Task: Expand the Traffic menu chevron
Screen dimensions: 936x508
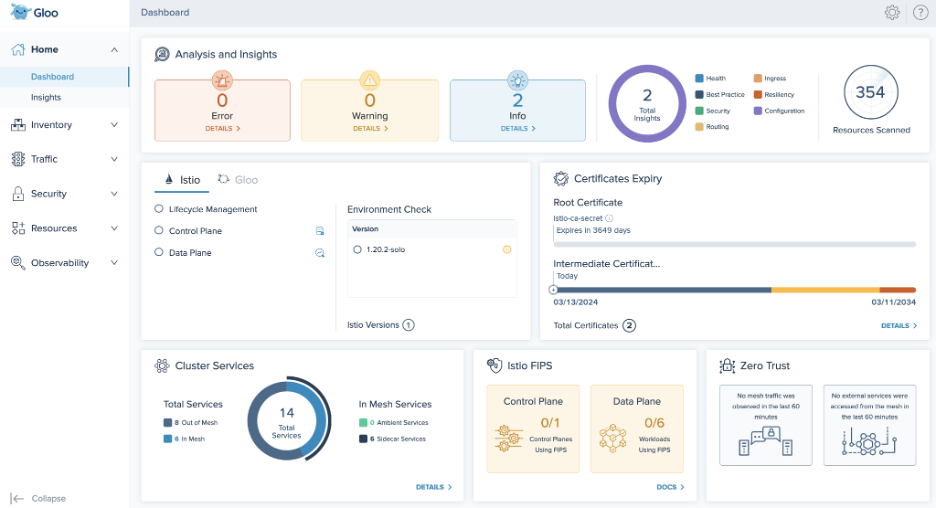Action: pyautogui.click(x=114, y=159)
